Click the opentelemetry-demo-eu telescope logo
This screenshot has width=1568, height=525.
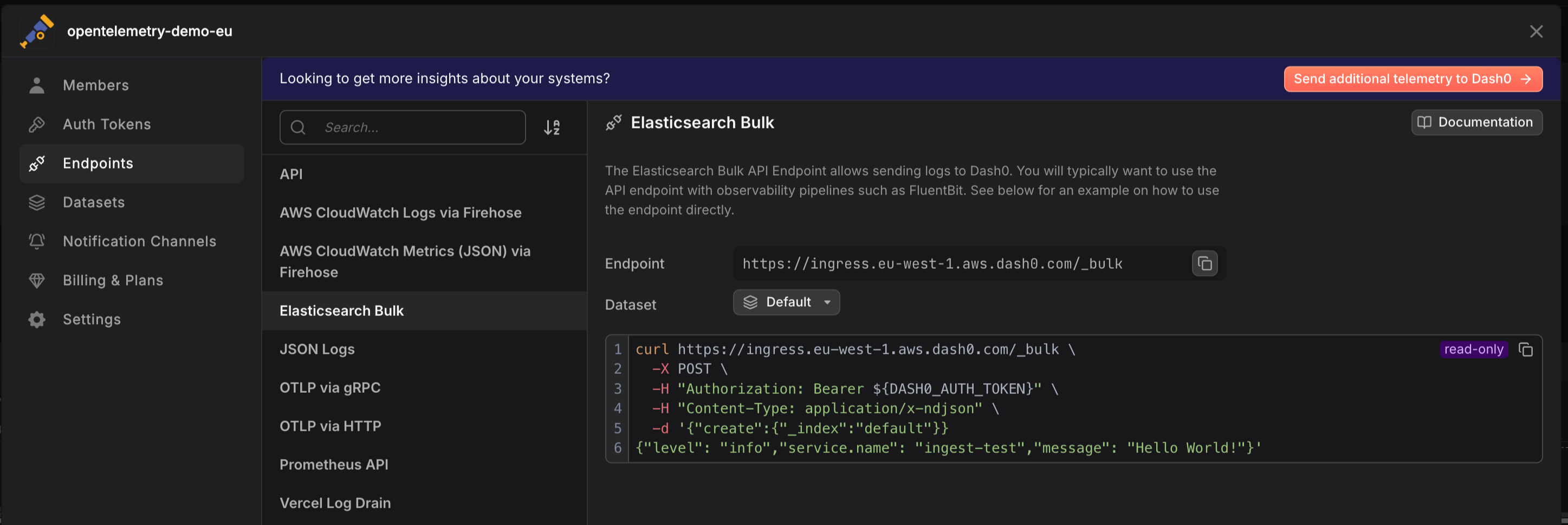[x=37, y=31]
